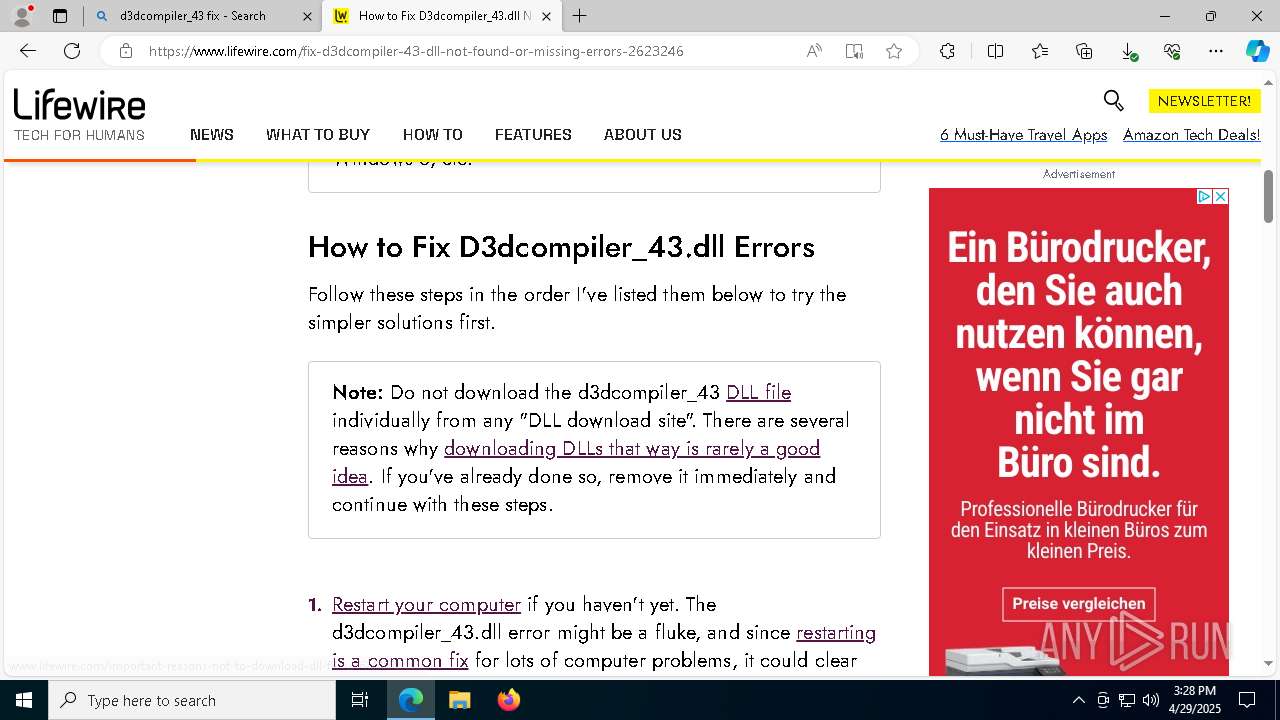Open the HOW TO menu

(x=433, y=135)
